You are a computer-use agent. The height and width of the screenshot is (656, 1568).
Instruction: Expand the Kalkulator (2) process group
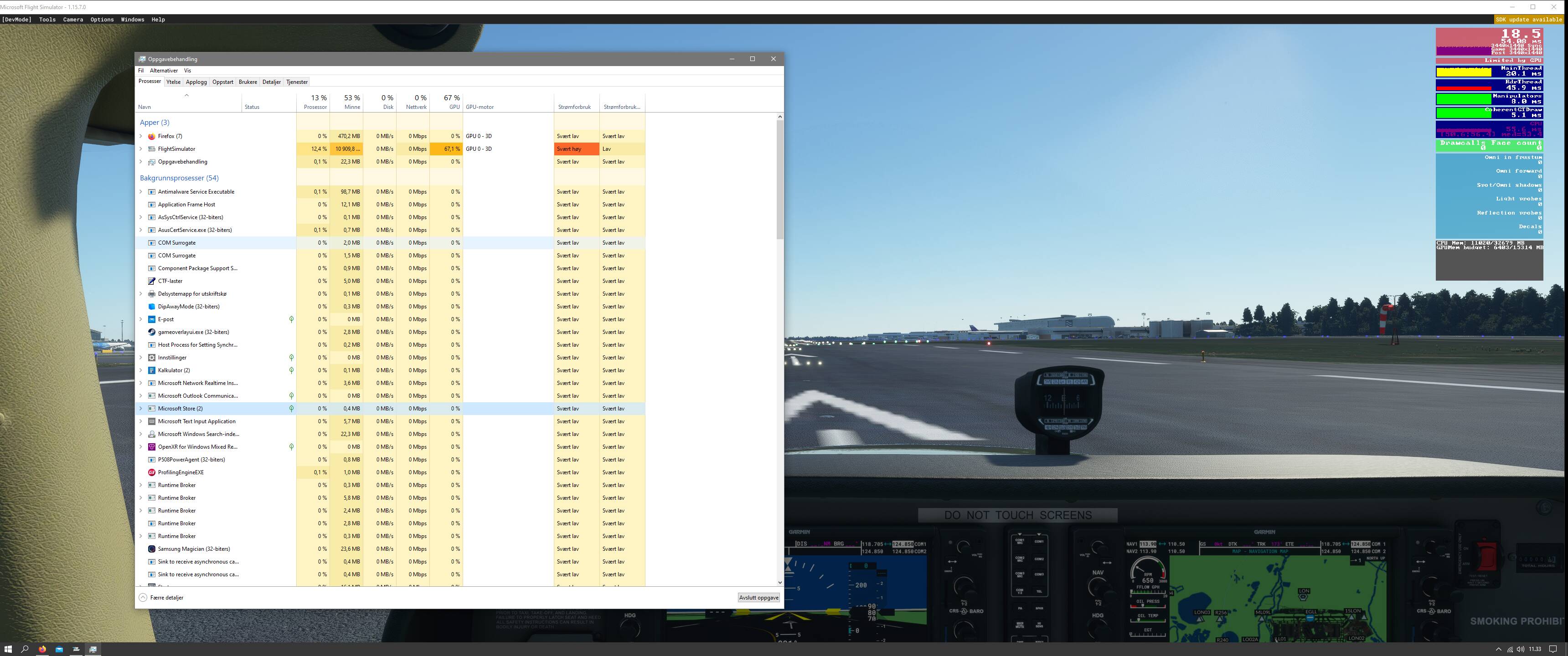141,370
